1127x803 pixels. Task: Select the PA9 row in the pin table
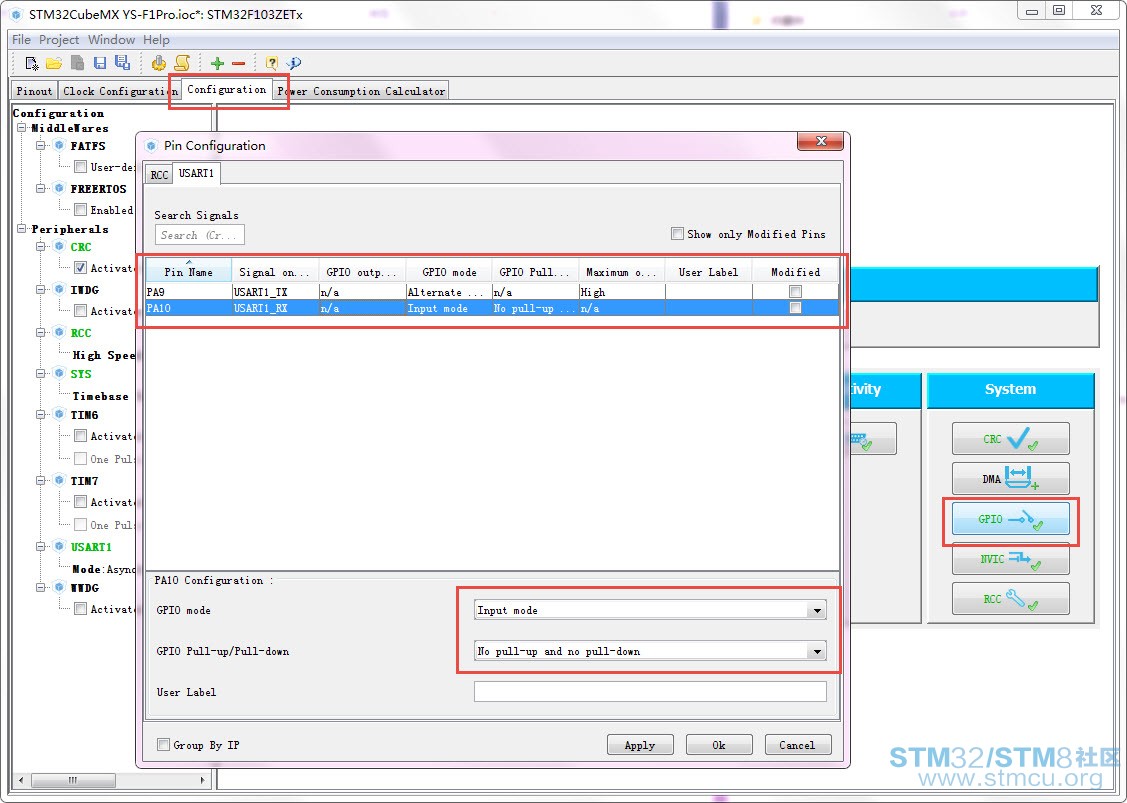492,292
